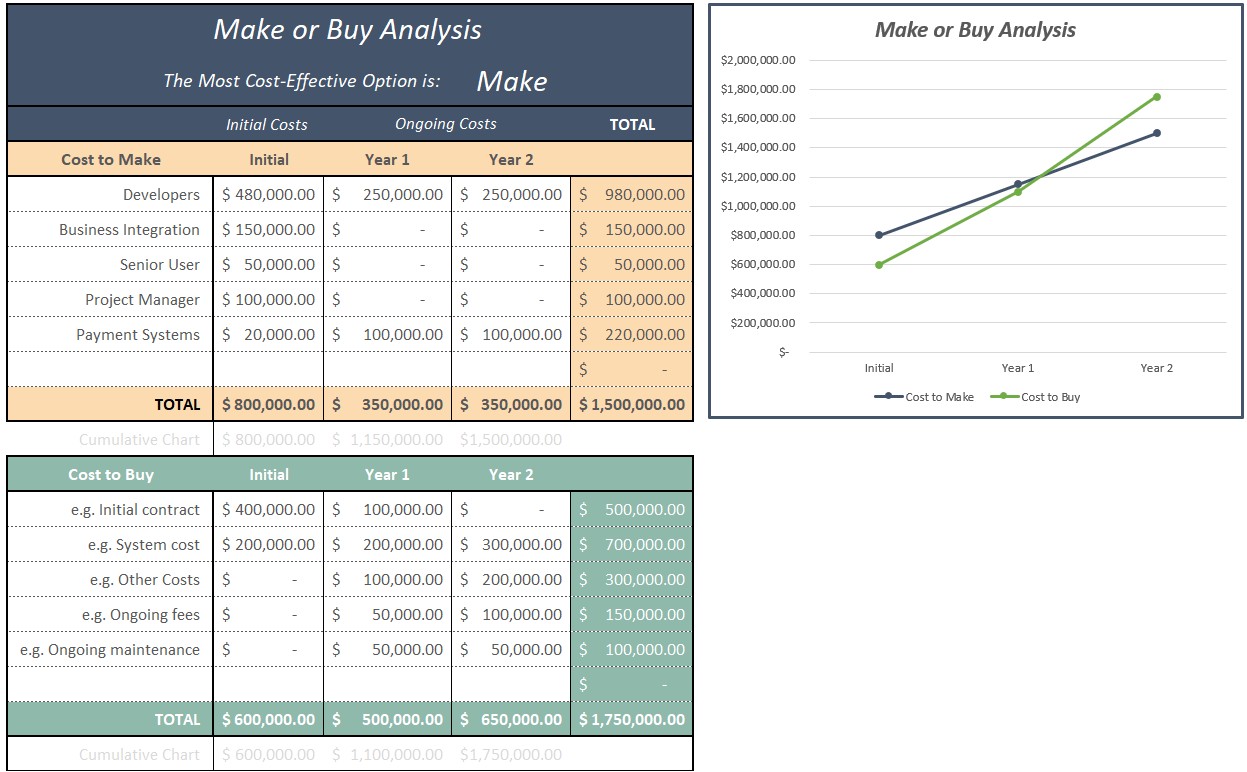Click the Initial contract initial cost cell
Image resolution: width=1247 pixels, height=772 pixels.
(x=268, y=510)
